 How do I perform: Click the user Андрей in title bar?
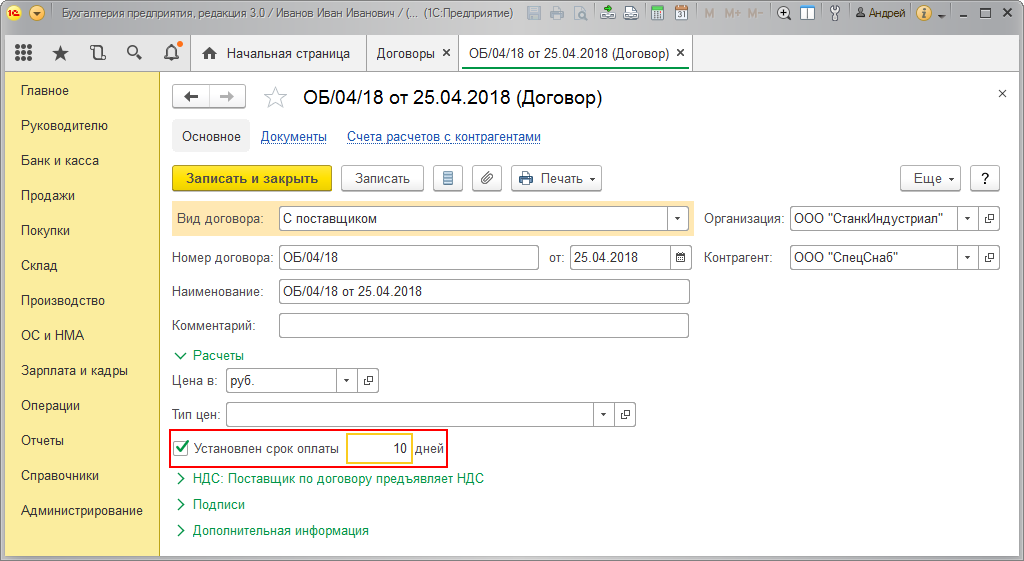pos(880,13)
